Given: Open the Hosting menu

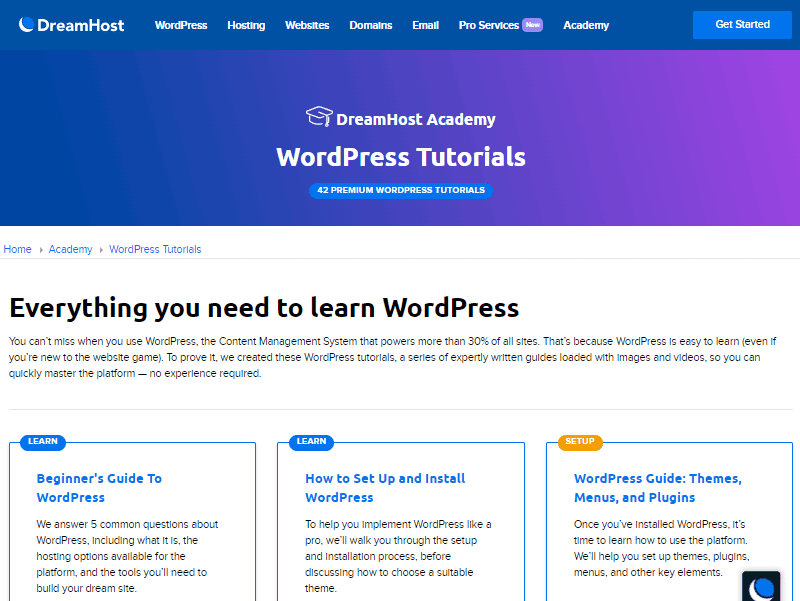Looking at the screenshot, I should pyautogui.click(x=246, y=25).
